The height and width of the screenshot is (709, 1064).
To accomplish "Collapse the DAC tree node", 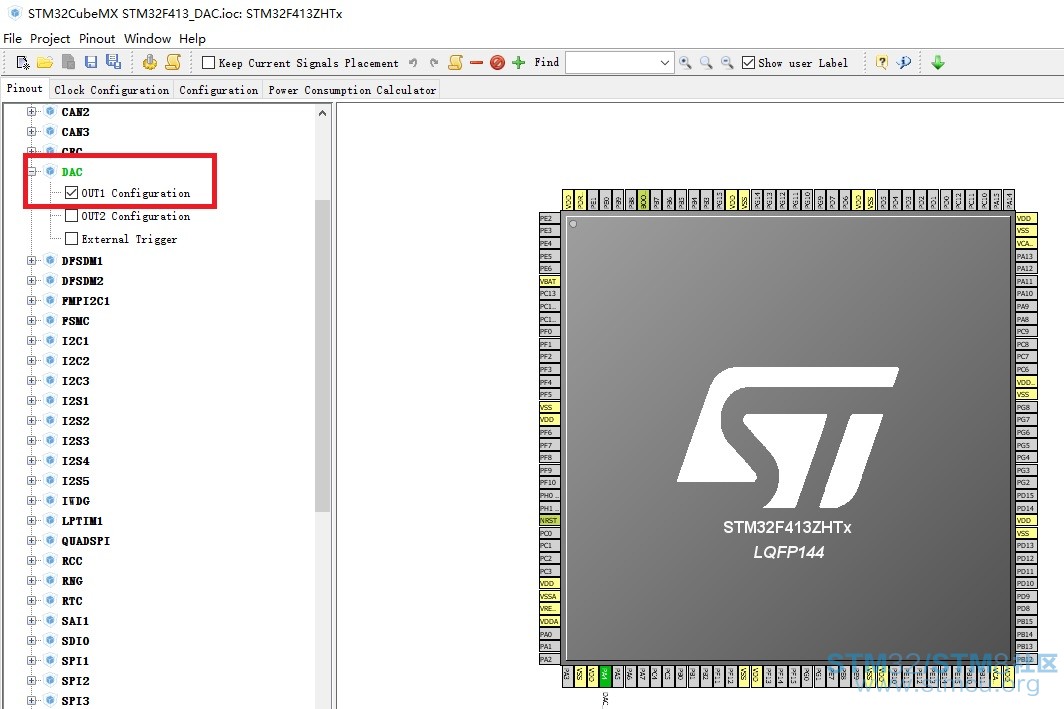I will pyautogui.click(x=31, y=172).
